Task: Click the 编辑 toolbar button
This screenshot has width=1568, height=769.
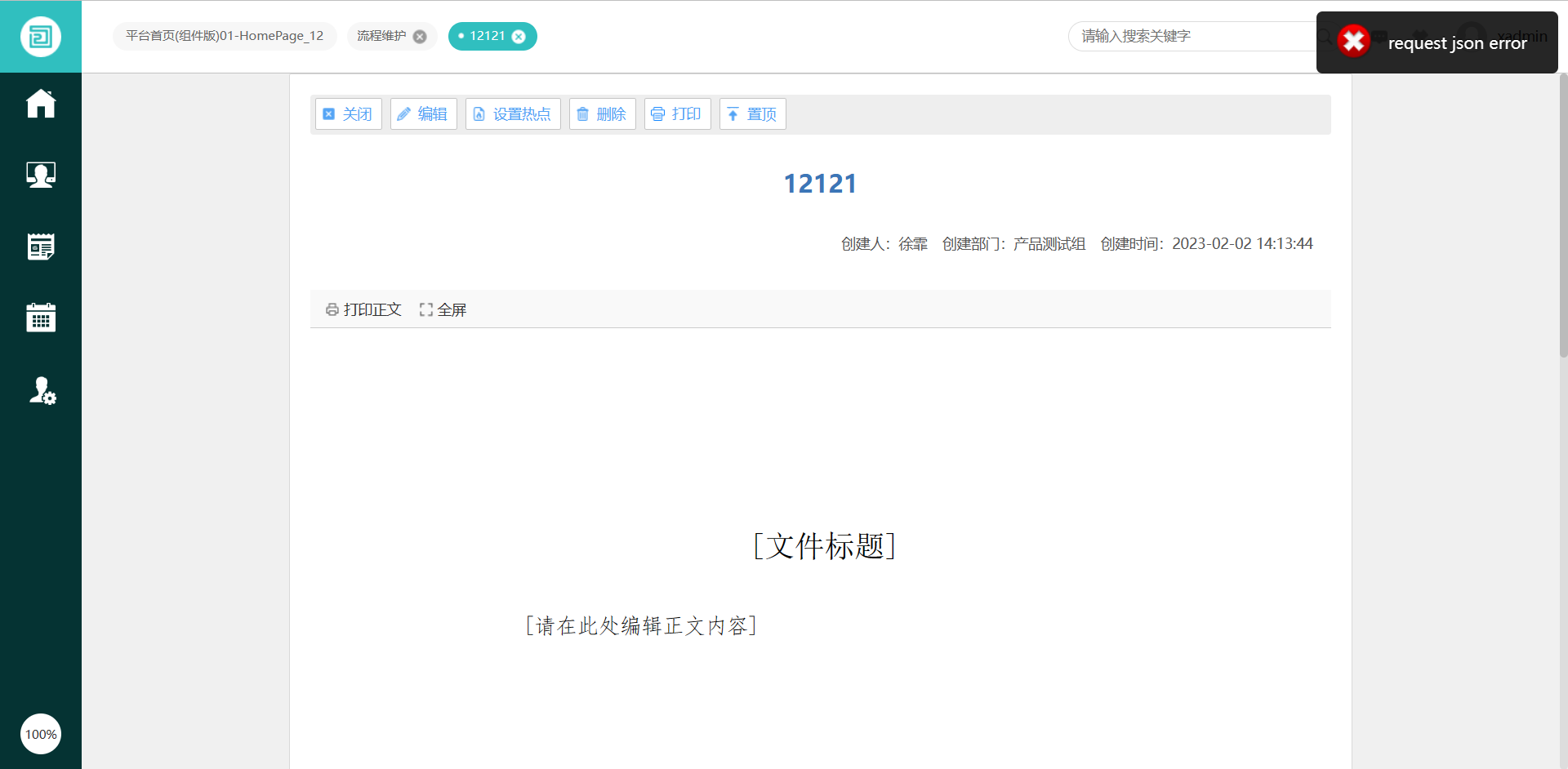Action: tap(424, 114)
